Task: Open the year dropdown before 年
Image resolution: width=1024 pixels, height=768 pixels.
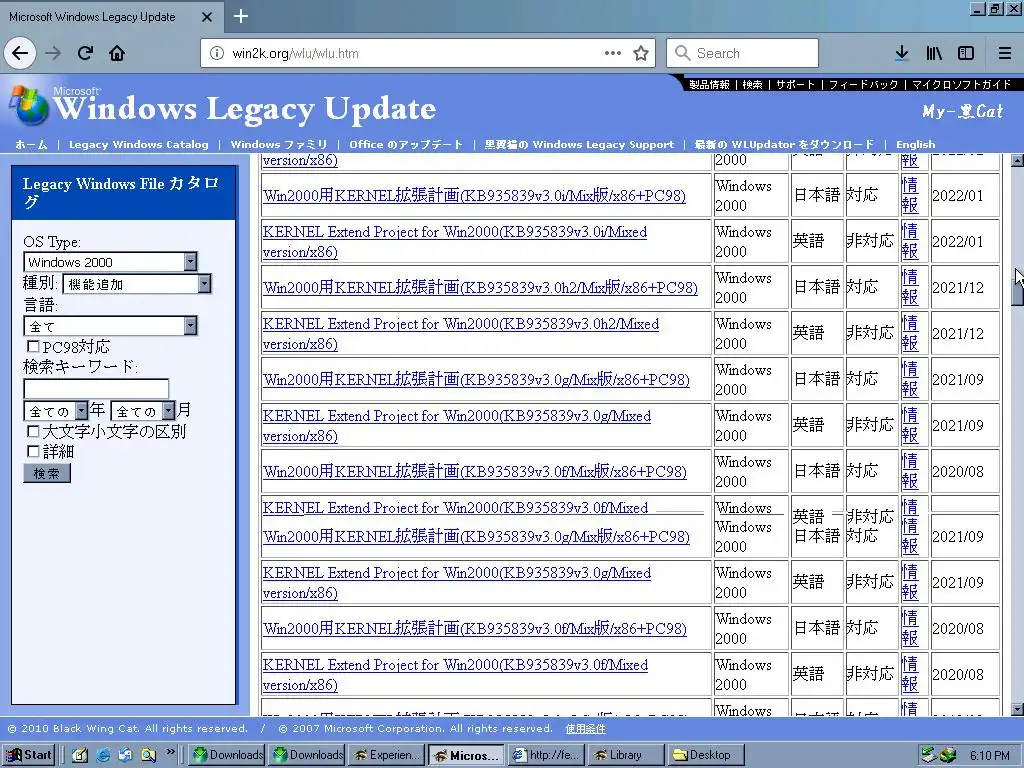Action: coord(55,411)
